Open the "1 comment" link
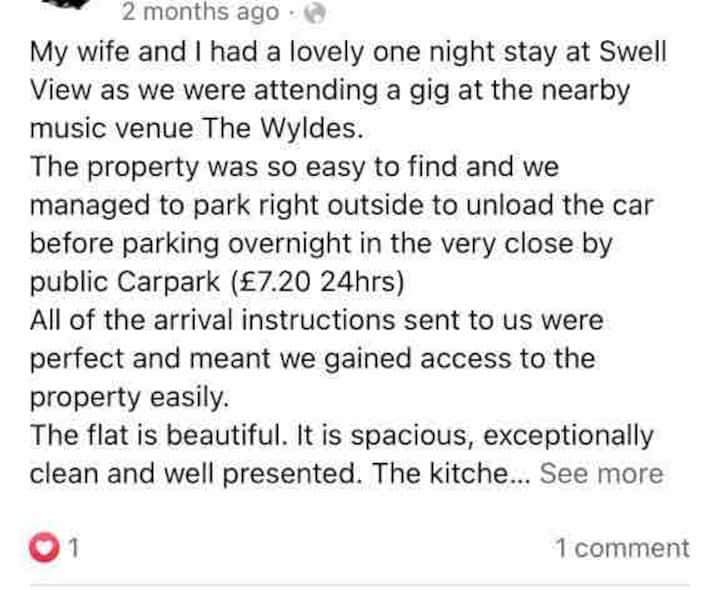 622,548
